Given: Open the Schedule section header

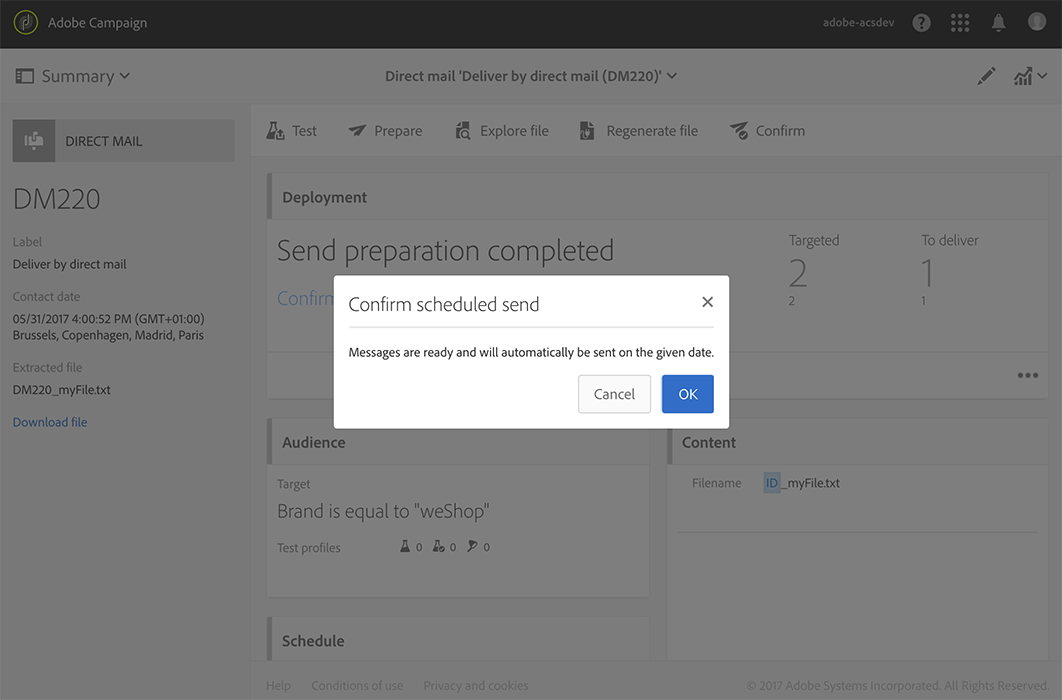Looking at the screenshot, I should [458, 640].
